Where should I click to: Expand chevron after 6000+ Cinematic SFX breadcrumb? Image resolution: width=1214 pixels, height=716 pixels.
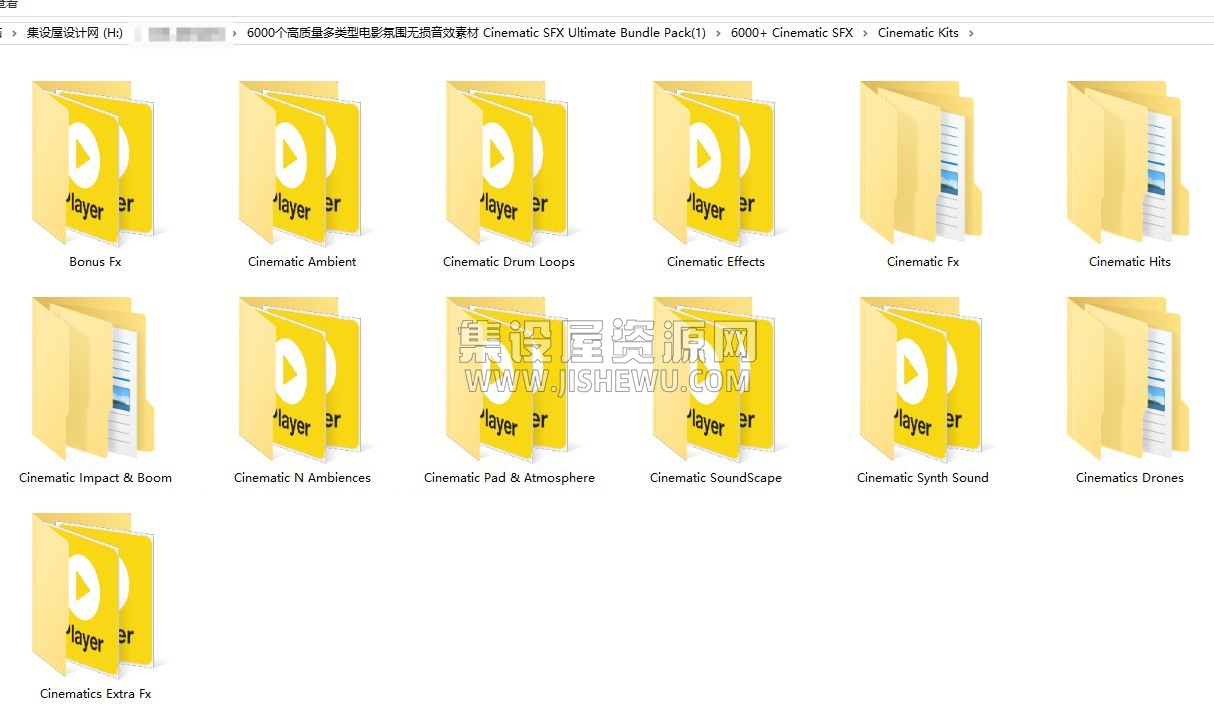(865, 33)
